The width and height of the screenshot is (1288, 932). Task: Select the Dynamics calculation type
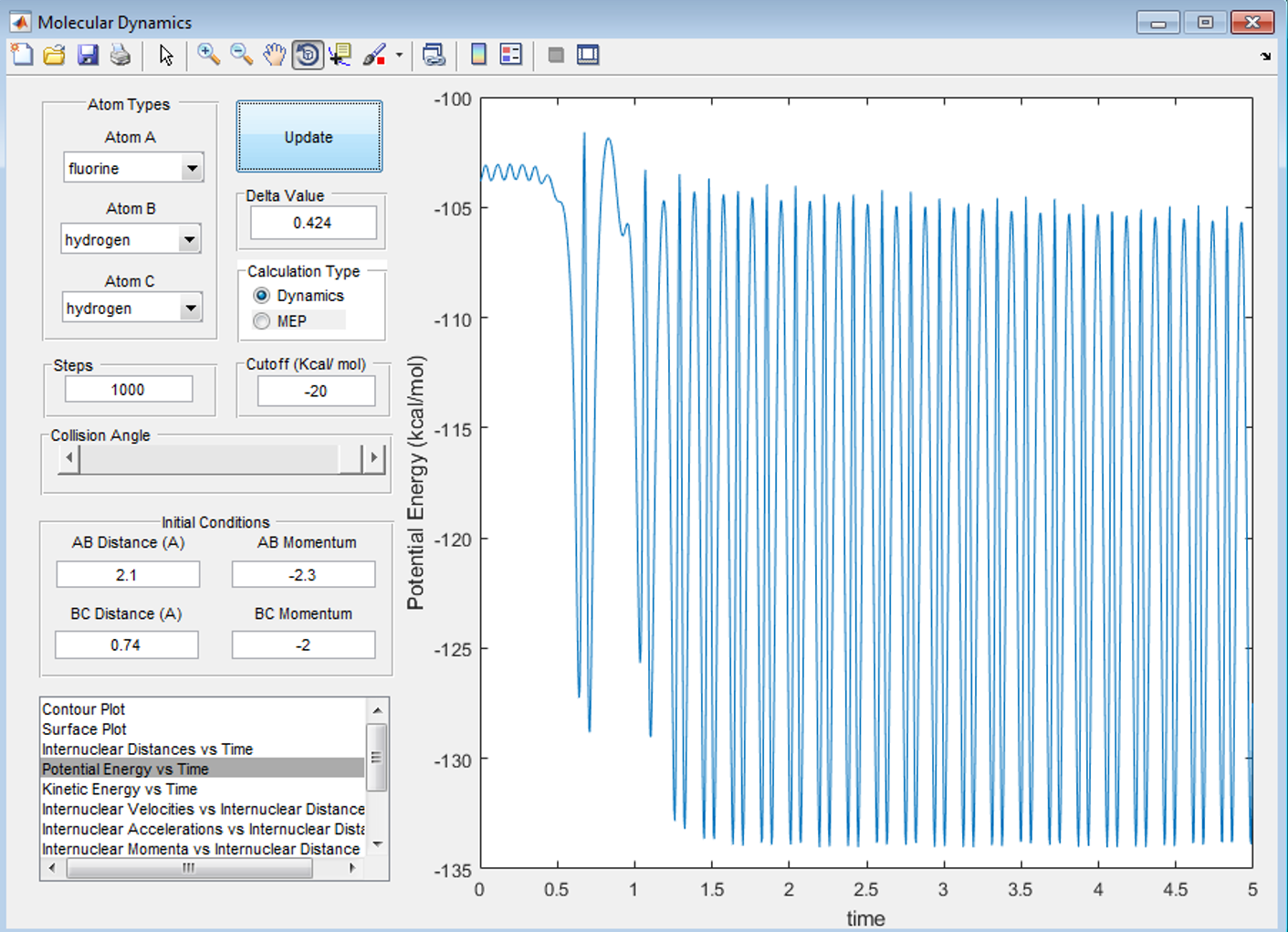(x=263, y=296)
